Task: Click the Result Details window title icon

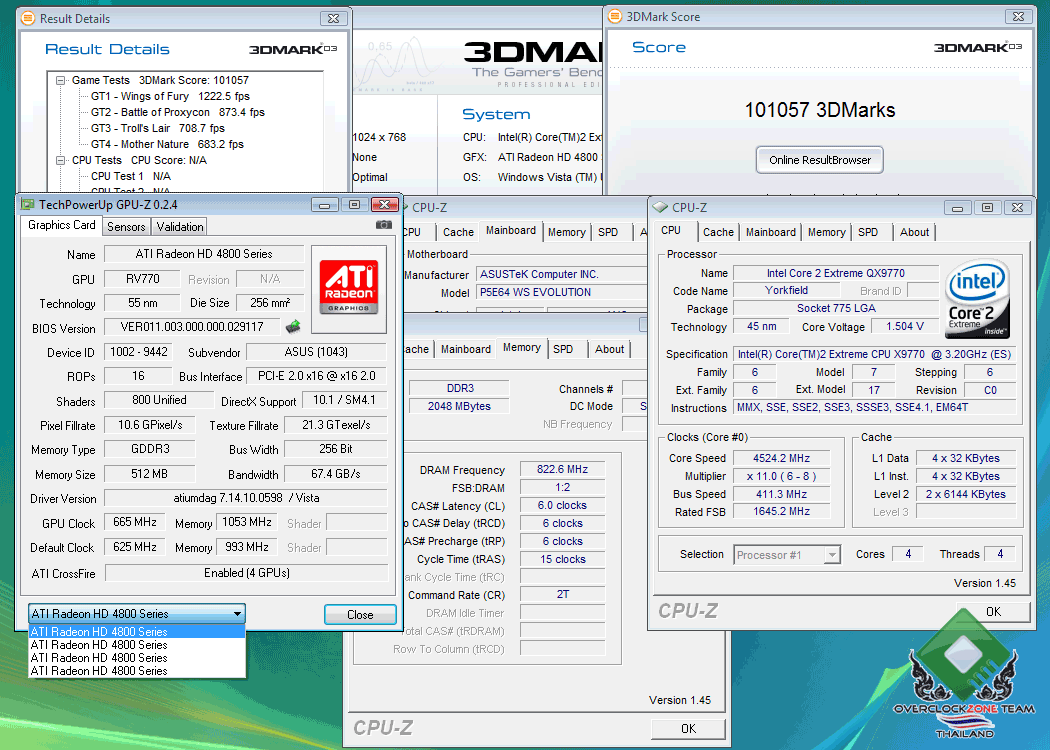Action: coord(28,18)
